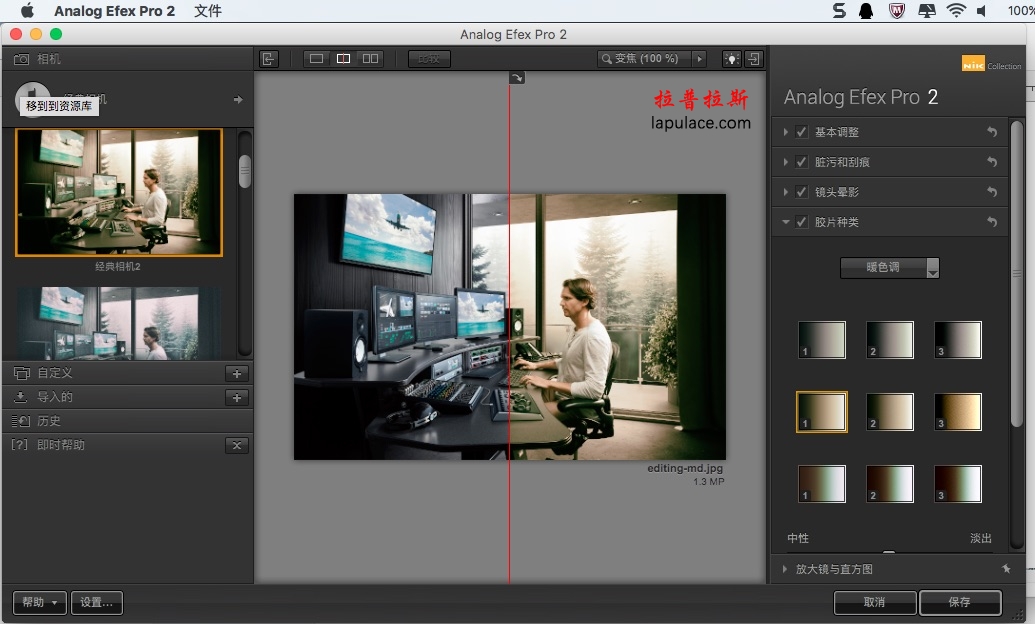Toggle the lightbulb background color icon

[x=731, y=59]
